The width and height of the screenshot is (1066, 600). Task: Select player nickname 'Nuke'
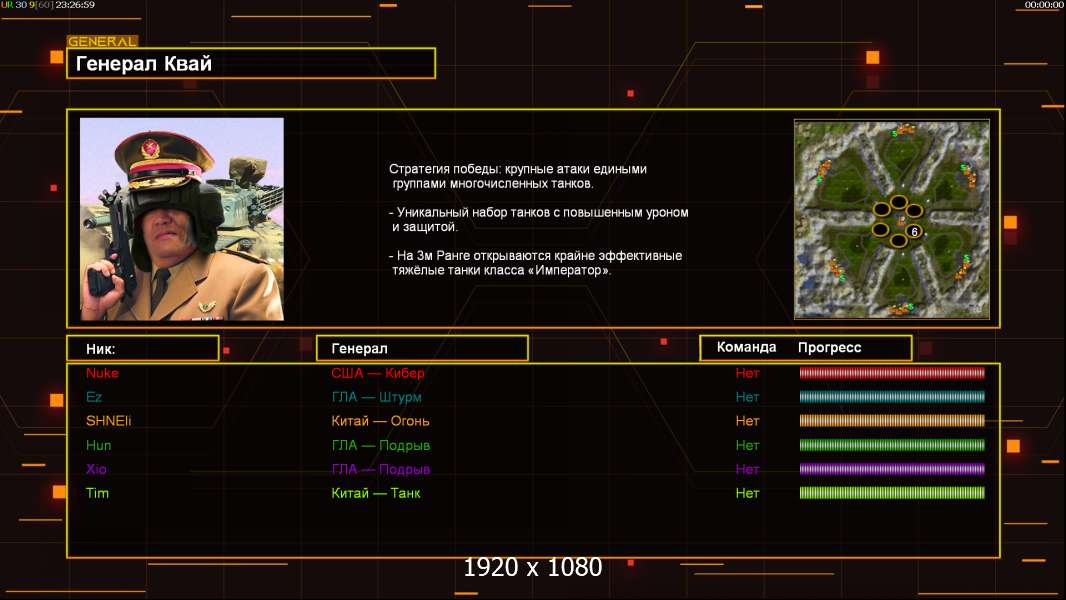[102, 373]
